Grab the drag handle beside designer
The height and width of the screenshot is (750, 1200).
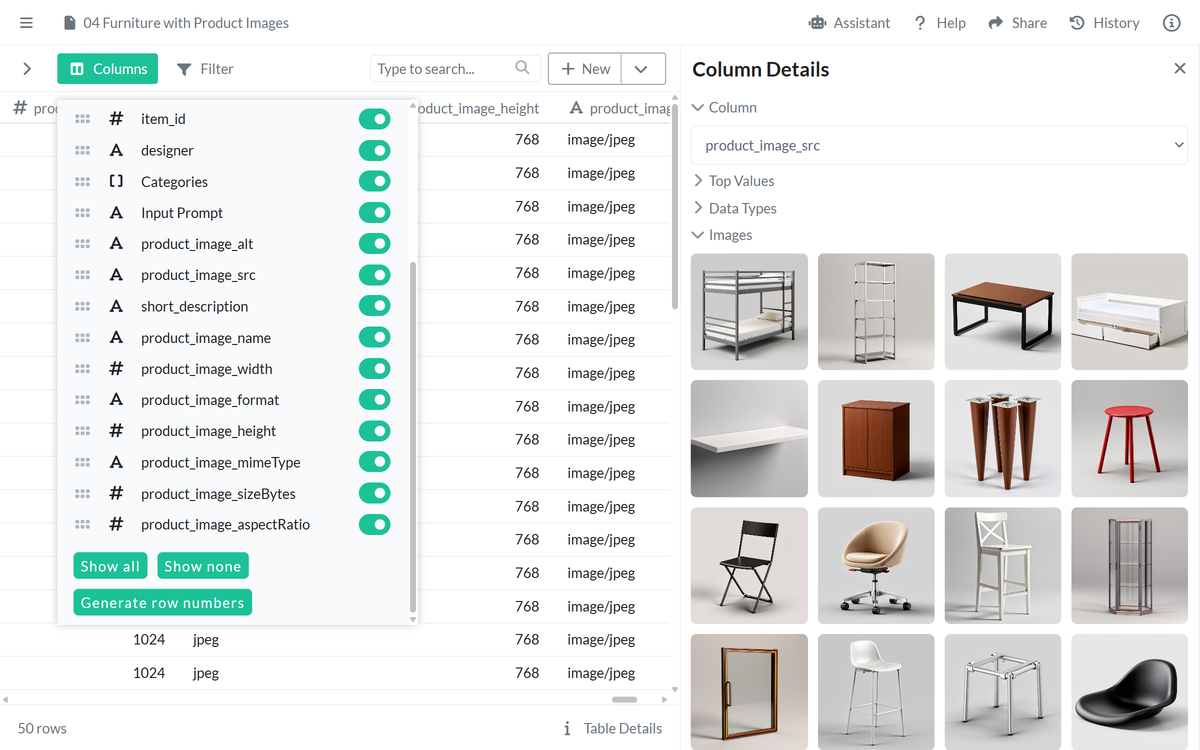pos(83,150)
